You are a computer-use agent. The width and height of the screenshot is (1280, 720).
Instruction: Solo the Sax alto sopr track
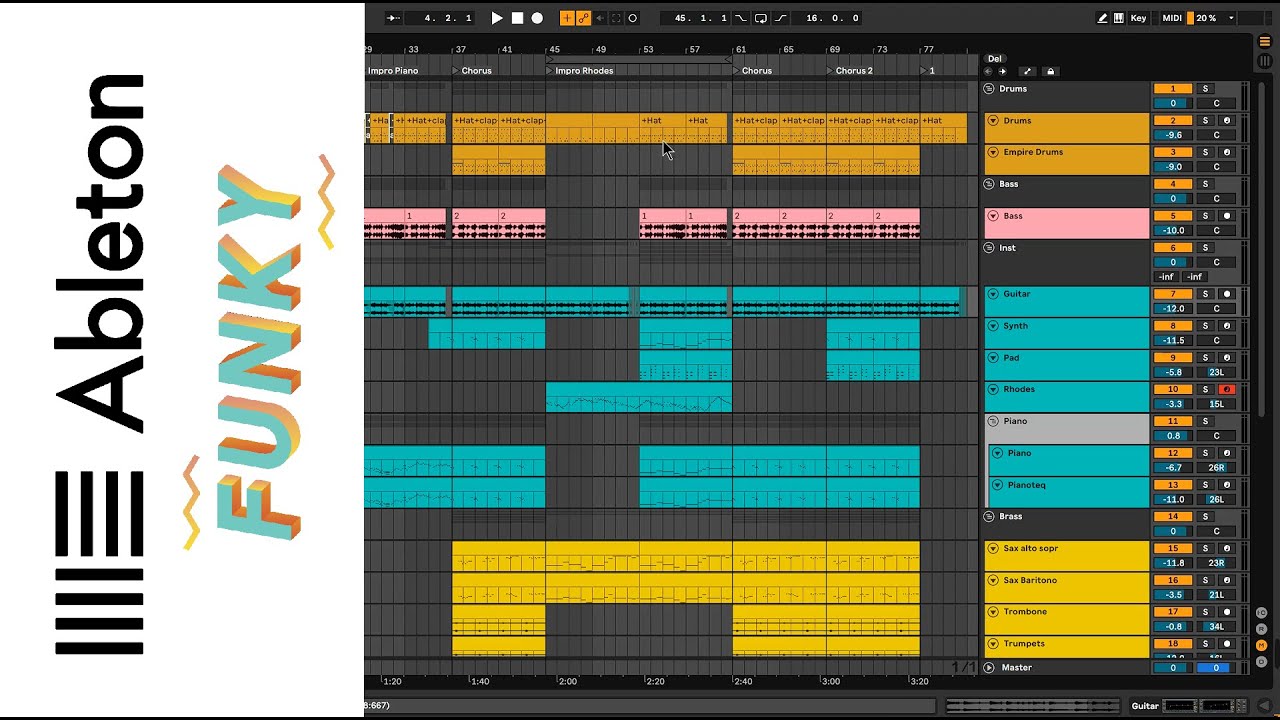click(x=1205, y=548)
